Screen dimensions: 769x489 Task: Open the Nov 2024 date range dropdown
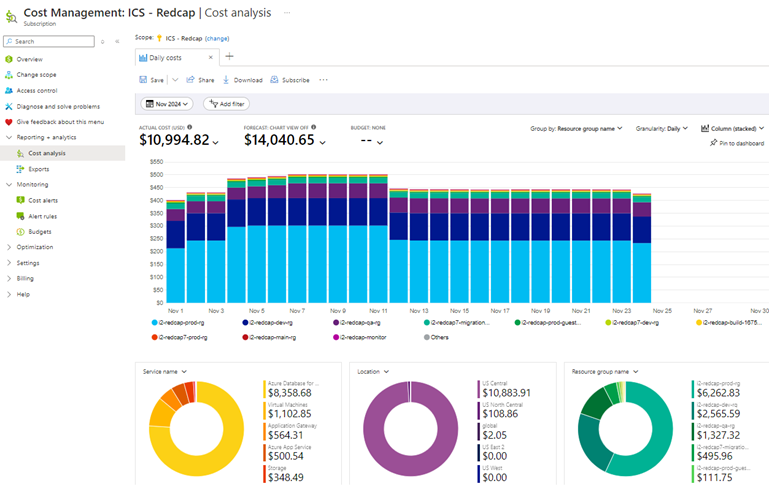click(x=167, y=104)
